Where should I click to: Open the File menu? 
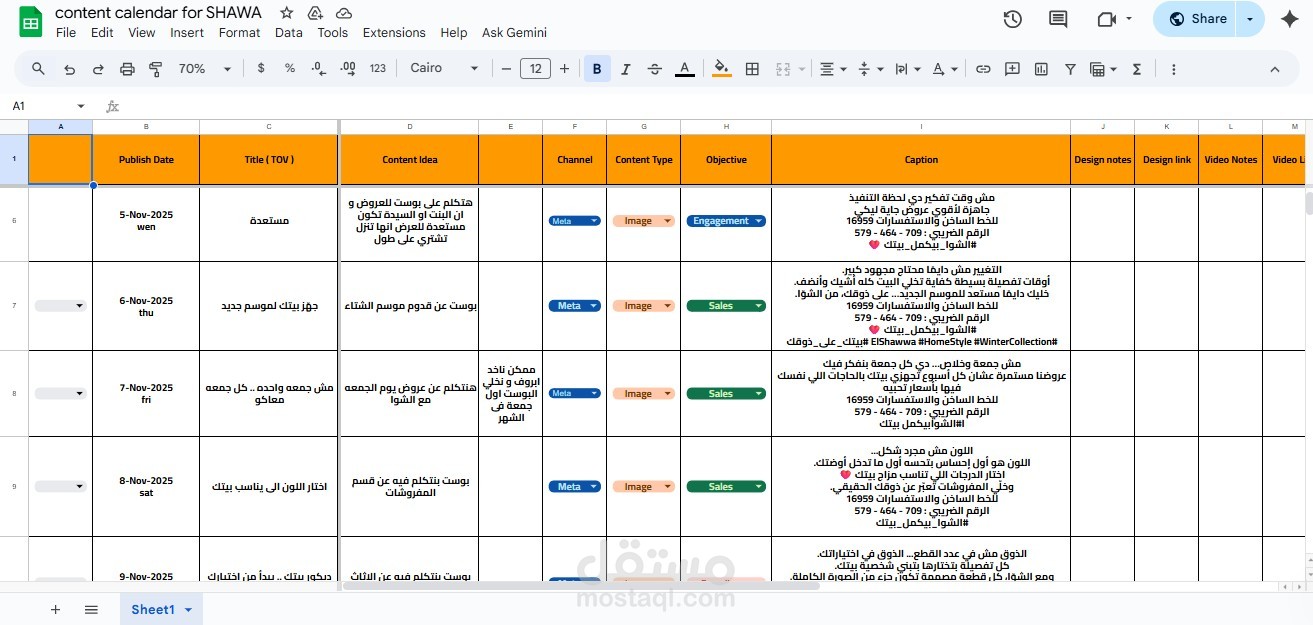click(66, 32)
